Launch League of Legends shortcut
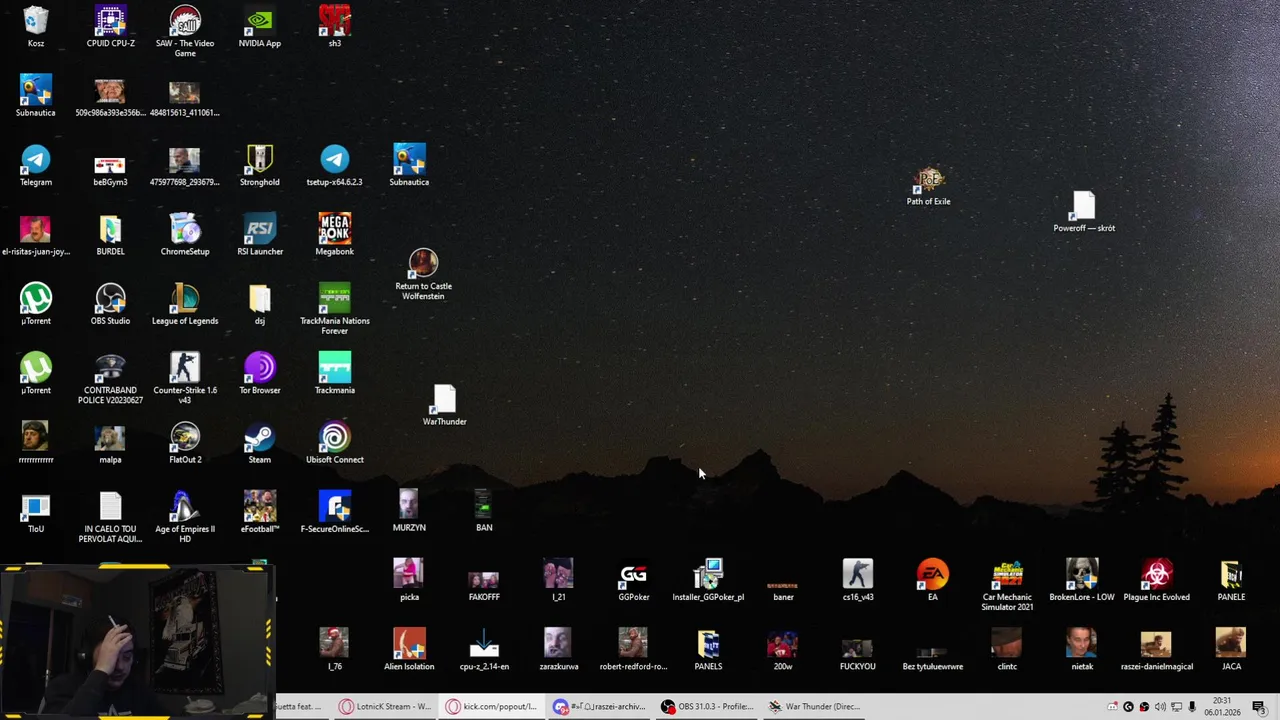Viewport: 1280px width, 720px height. (x=185, y=304)
